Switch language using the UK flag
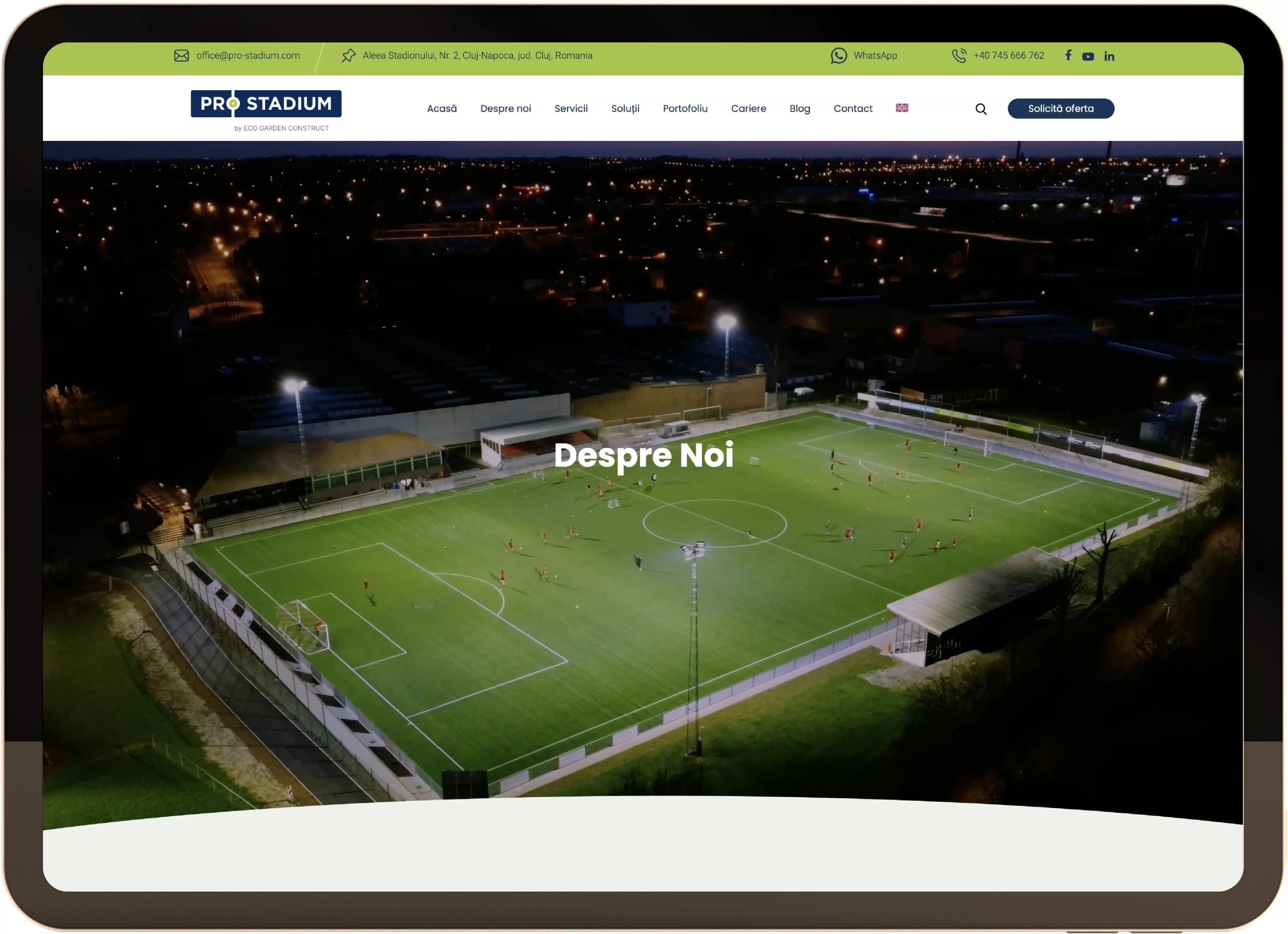This screenshot has width=1288, height=934. point(901,108)
